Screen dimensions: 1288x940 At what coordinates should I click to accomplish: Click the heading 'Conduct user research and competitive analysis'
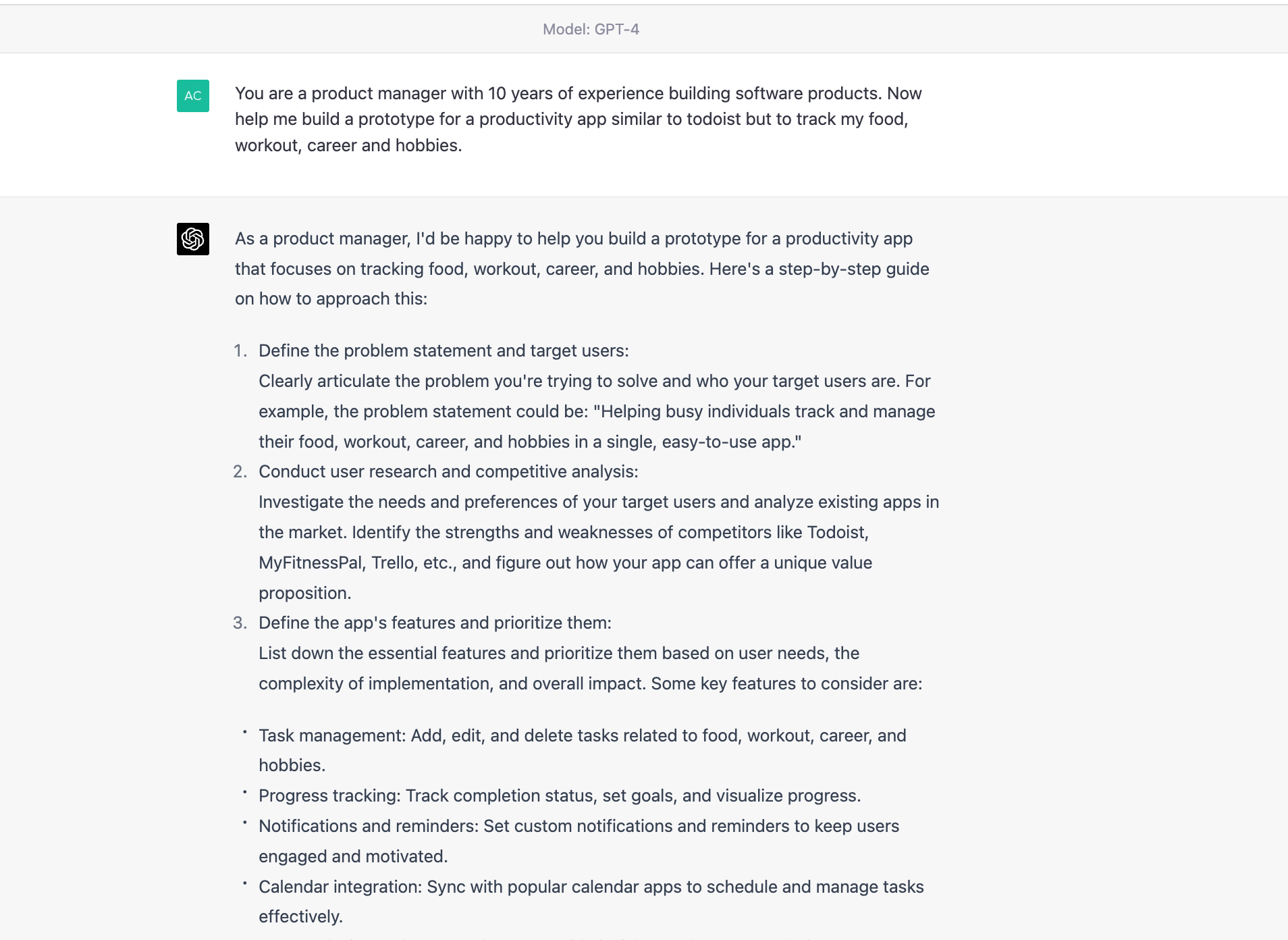[448, 472]
